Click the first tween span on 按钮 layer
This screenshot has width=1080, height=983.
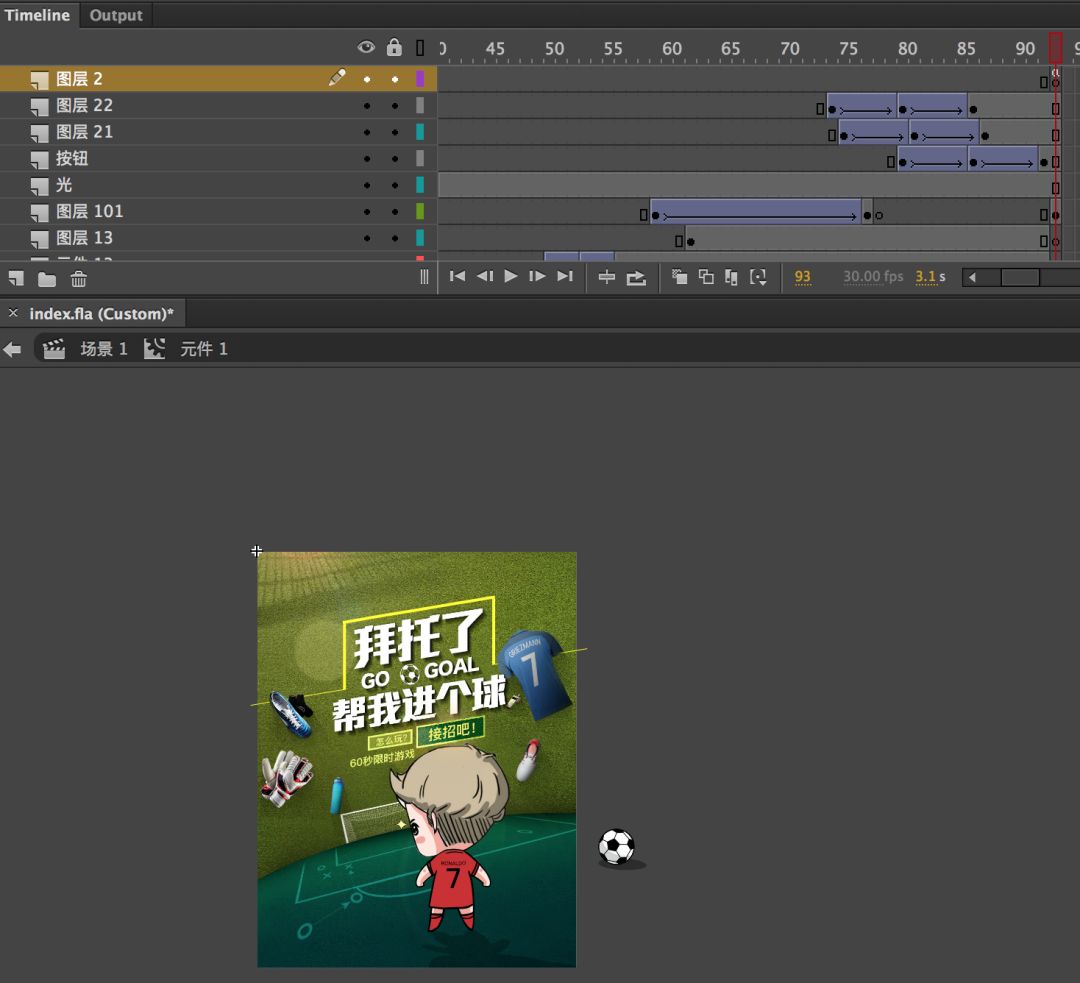[x=933, y=158]
